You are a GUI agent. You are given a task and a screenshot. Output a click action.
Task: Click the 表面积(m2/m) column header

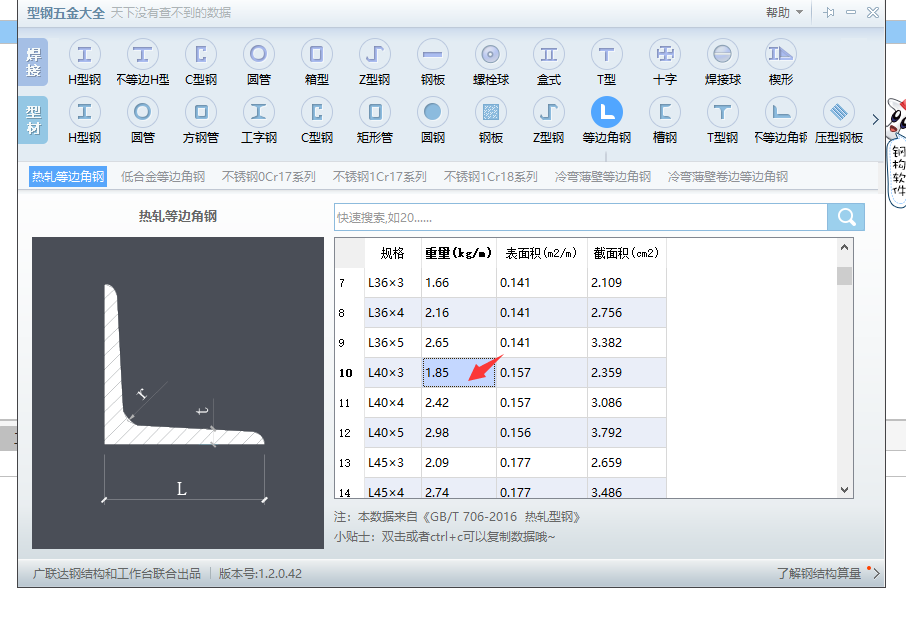coord(541,253)
